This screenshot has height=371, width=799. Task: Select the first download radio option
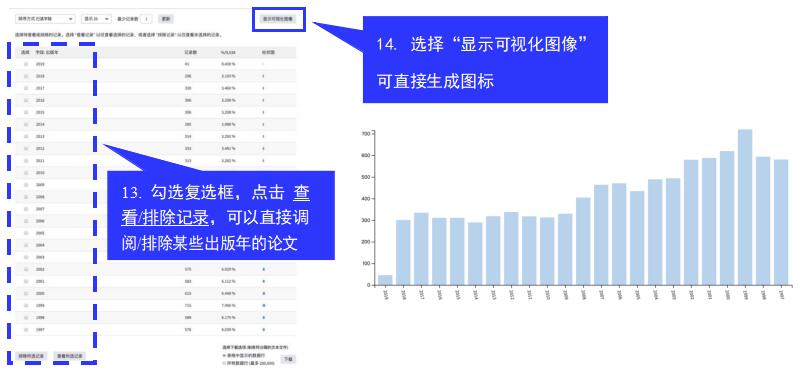coord(224,355)
